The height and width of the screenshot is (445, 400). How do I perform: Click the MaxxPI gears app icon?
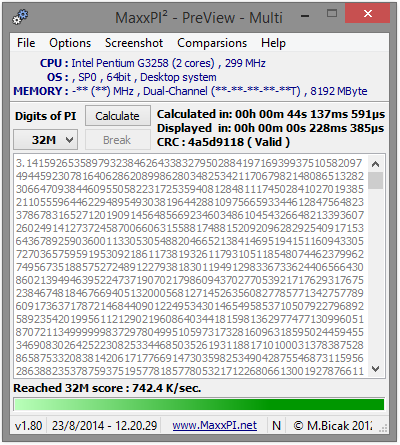pos(20,17)
